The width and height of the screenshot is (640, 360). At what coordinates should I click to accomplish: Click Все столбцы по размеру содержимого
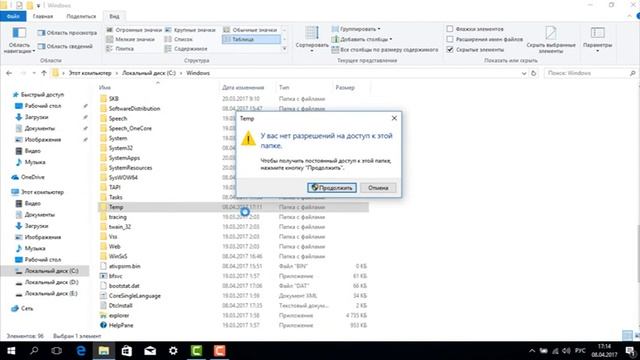click(x=385, y=49)
